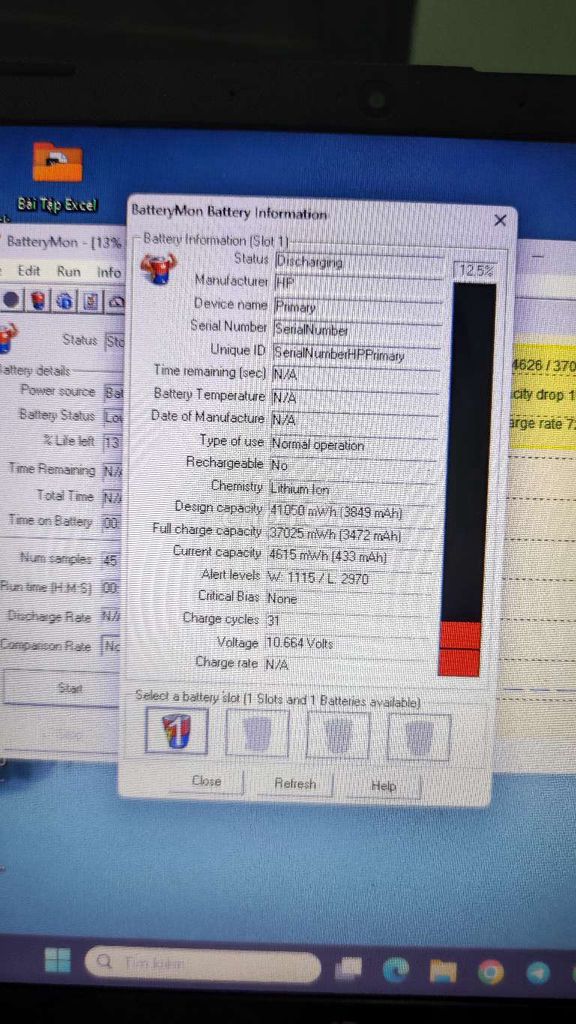Click the taskbar search box
The image size is (576, 1024).
tap(202, 965)
